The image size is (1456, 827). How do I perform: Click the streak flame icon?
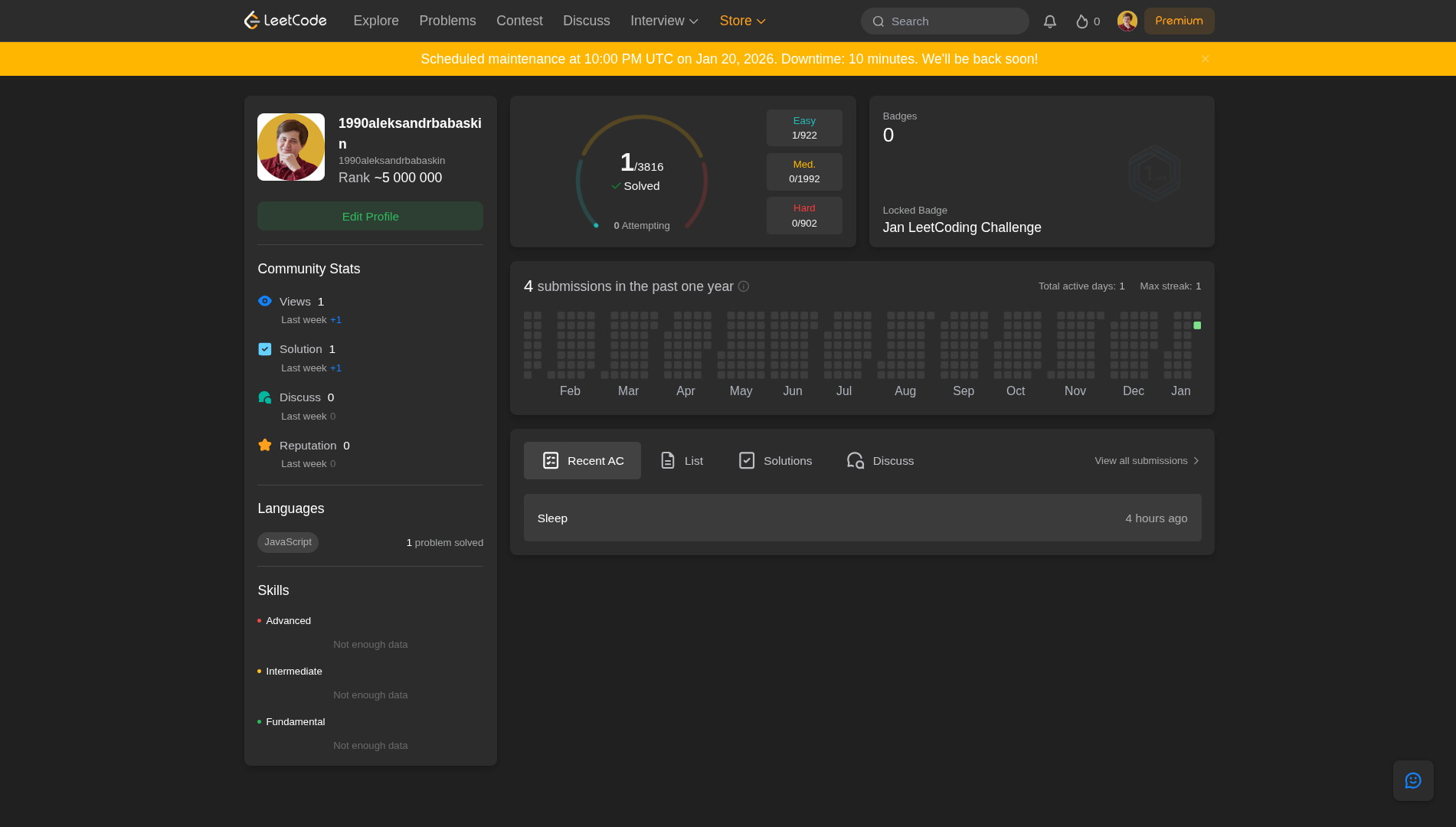[x=1081, y=21]
